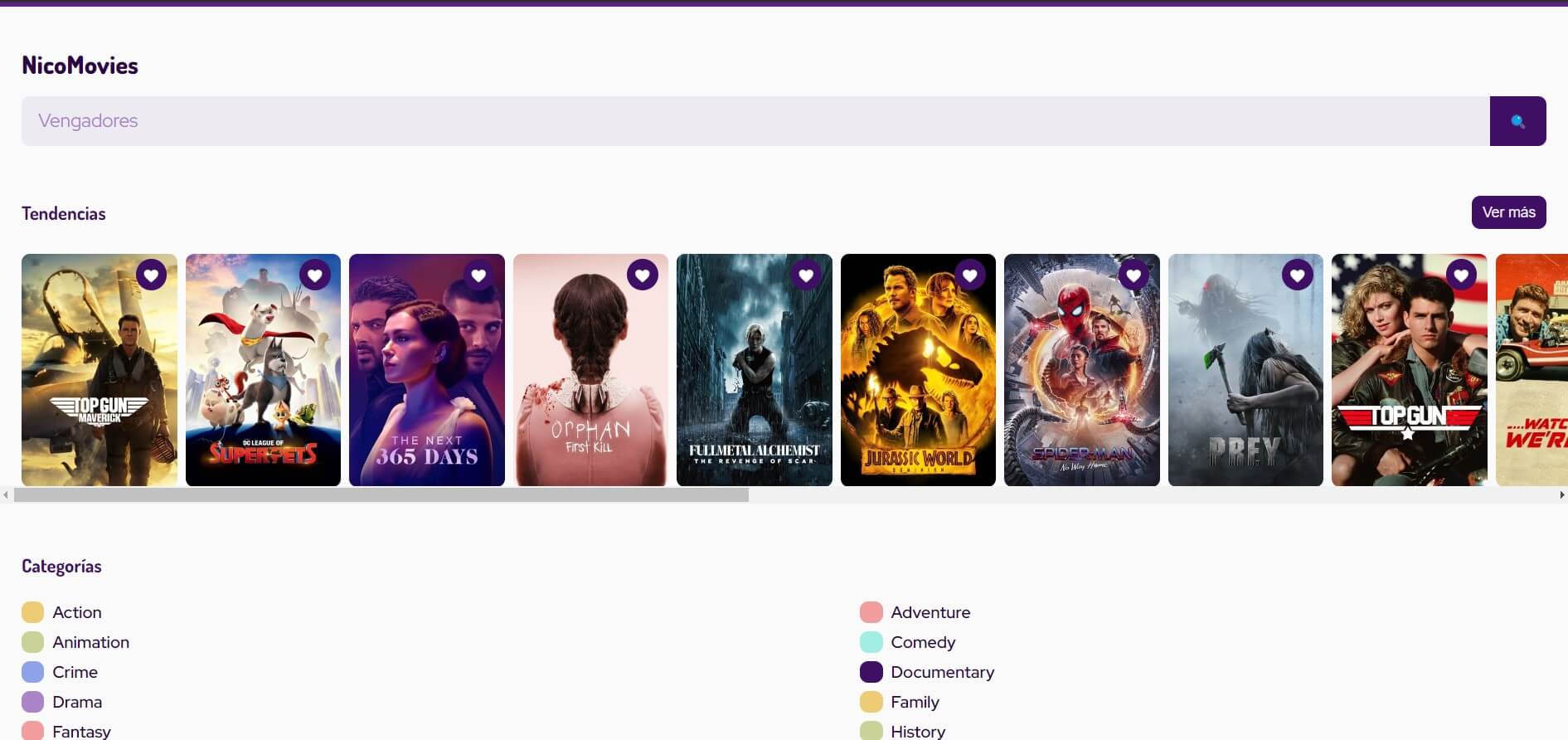Heart the Jurassic World Dominion movie
This screenshot has height=740, width=1568.
click(970, 275)
